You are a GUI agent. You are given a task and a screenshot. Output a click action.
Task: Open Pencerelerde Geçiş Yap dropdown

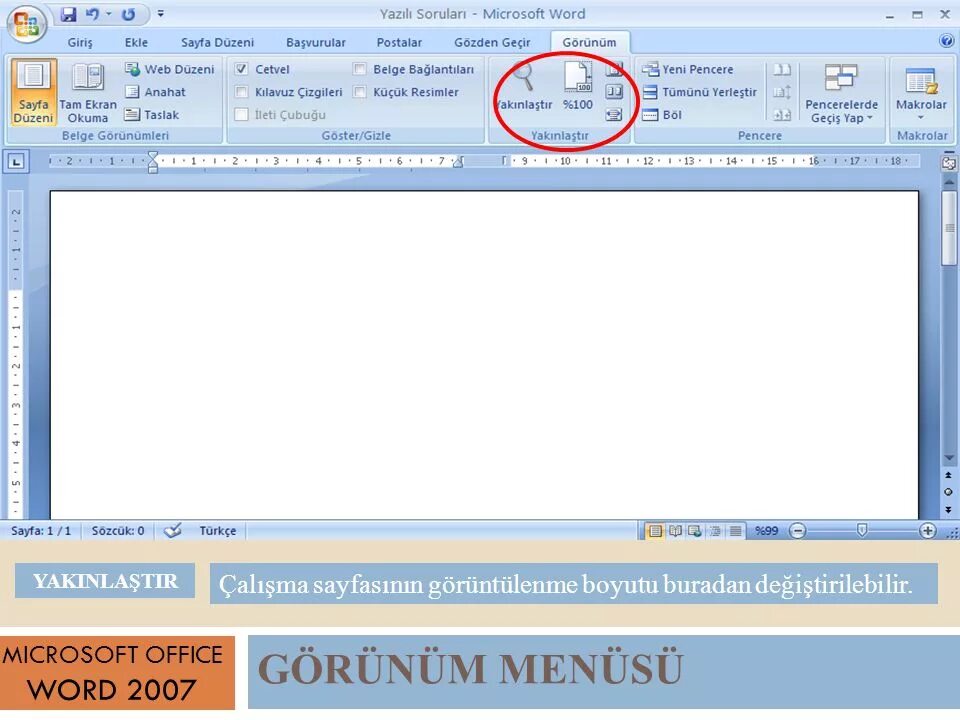click(841, 93)
